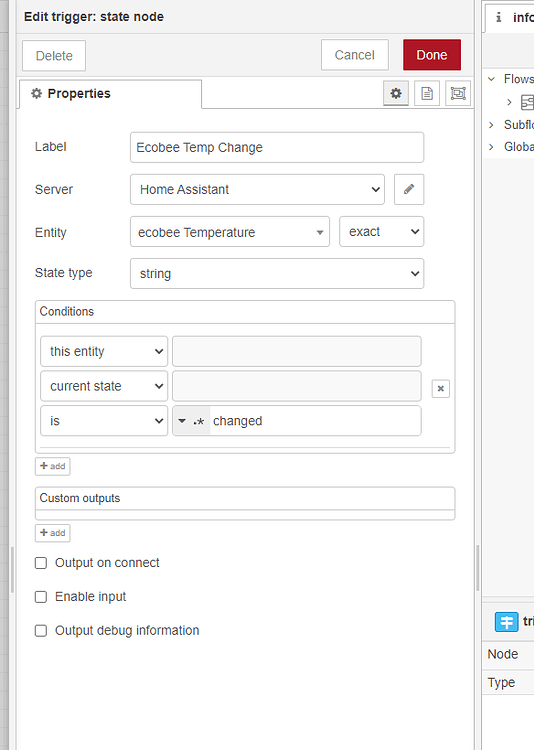The width and height of the screenshot is (534, 750).
Task: Remove the condition with the x icon
Action: click(x=440, y=388)
